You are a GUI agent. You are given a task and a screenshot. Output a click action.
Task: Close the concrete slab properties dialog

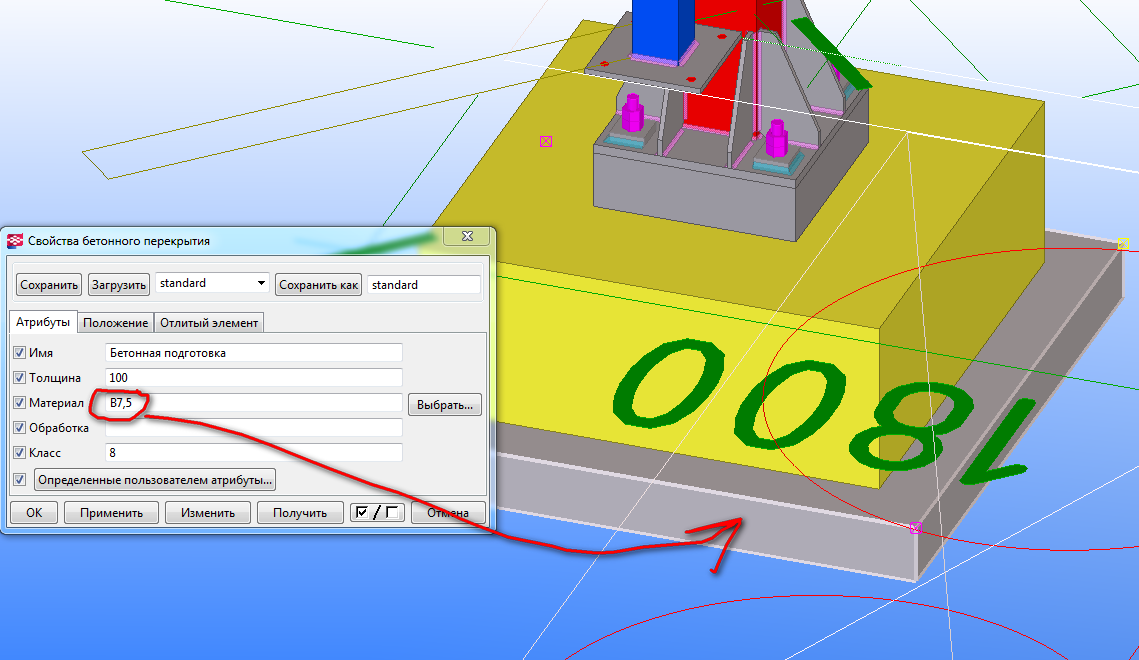pos(466,237)
